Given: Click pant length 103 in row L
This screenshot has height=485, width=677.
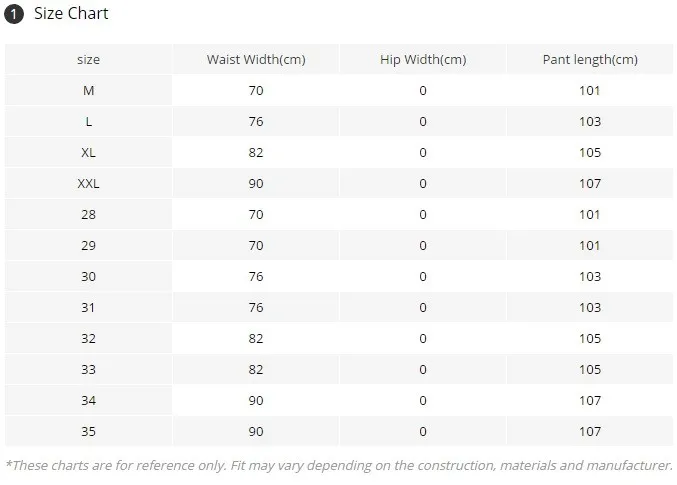Looking at the screenshot, I should point(590,121).
